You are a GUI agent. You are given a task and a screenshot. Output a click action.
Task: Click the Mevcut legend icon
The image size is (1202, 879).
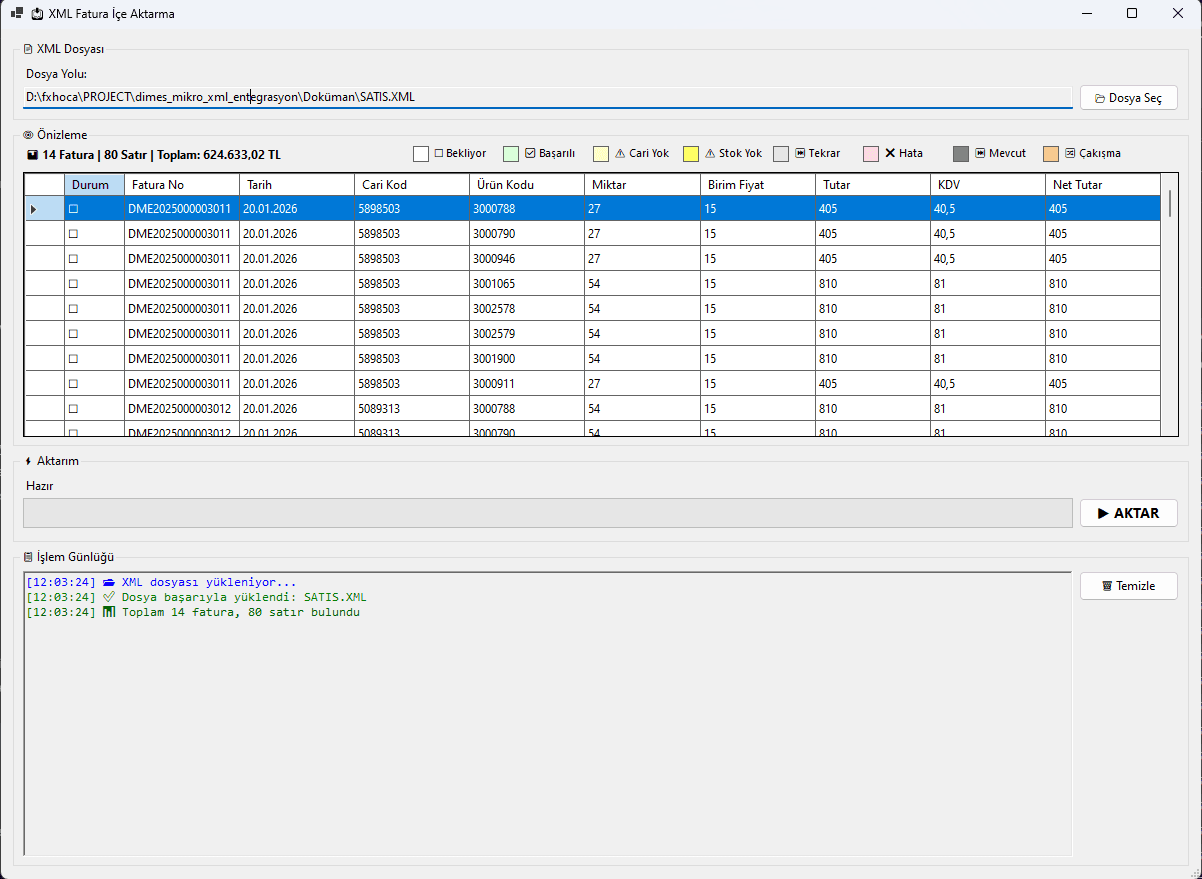coord(980,154)
